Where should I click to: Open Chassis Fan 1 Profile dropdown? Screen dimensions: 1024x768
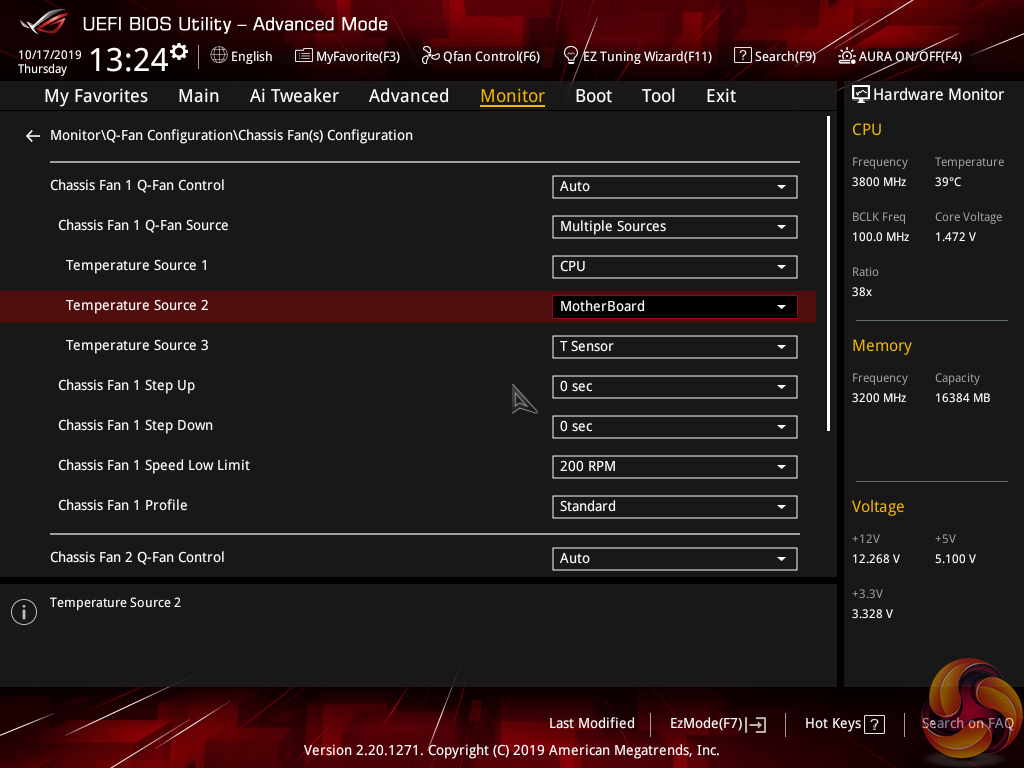pyautogui.click(x=675, y=507)
